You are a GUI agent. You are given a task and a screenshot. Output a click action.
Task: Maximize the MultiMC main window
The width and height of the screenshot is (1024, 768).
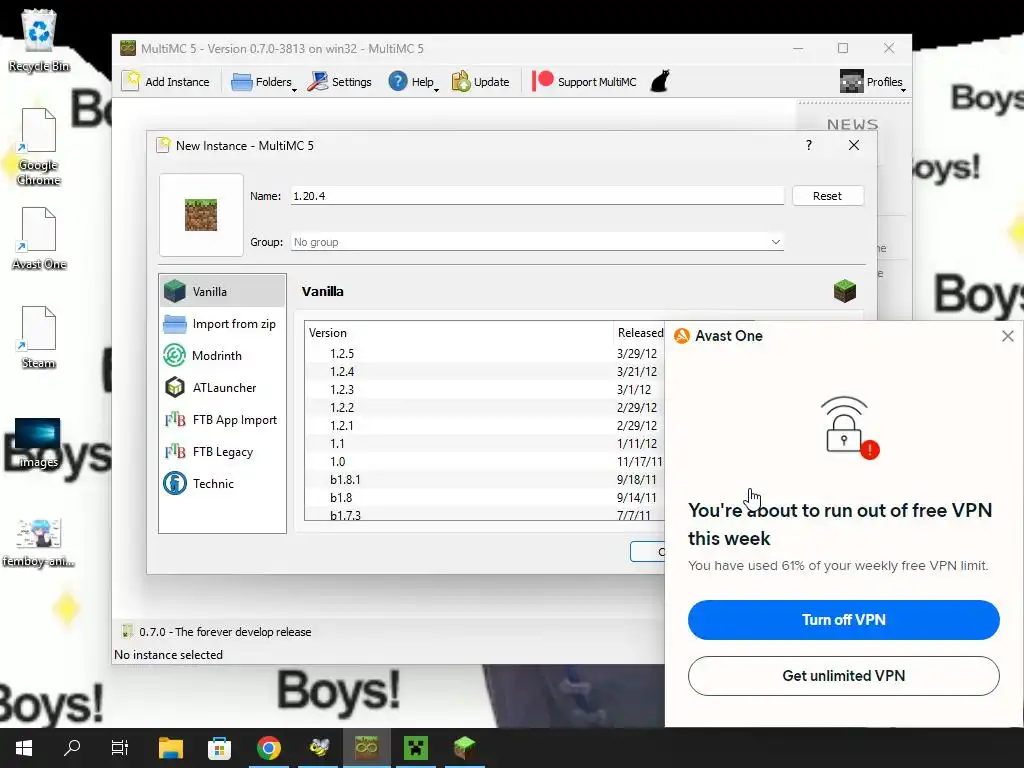click(x=843, y=48)
